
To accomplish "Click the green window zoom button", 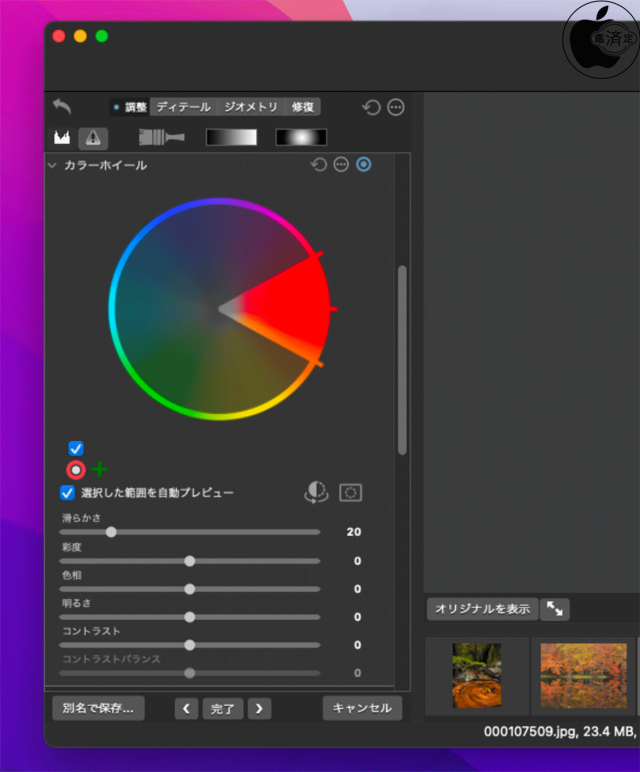I will (102, 36).
